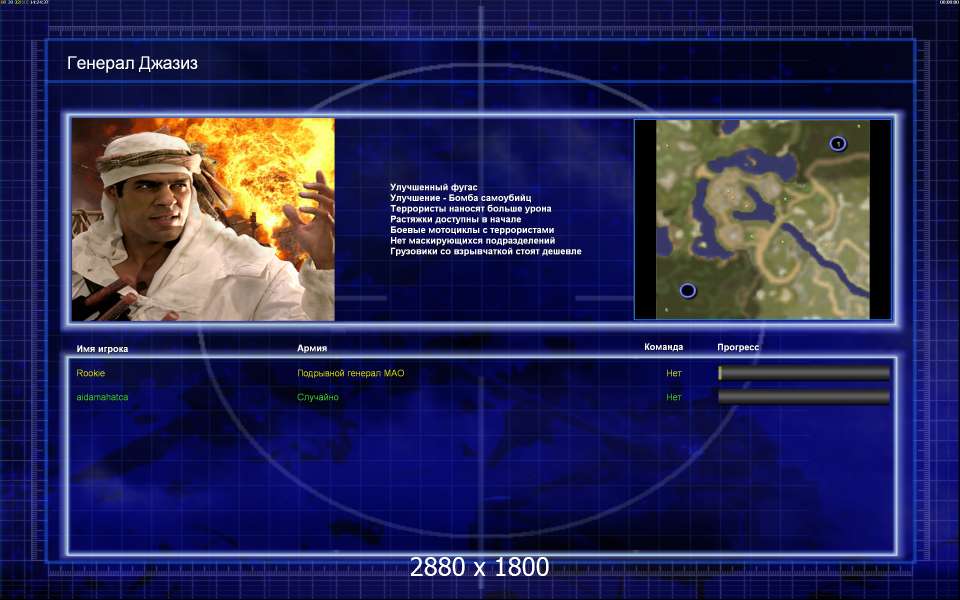
Task: Click the general's portrait image
Action: [203, 219]
